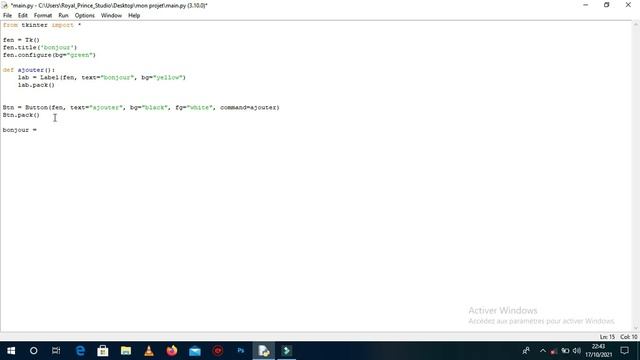Click on the Btn.pack() line
The image size is (640, 360).
[x=21, y=115]
